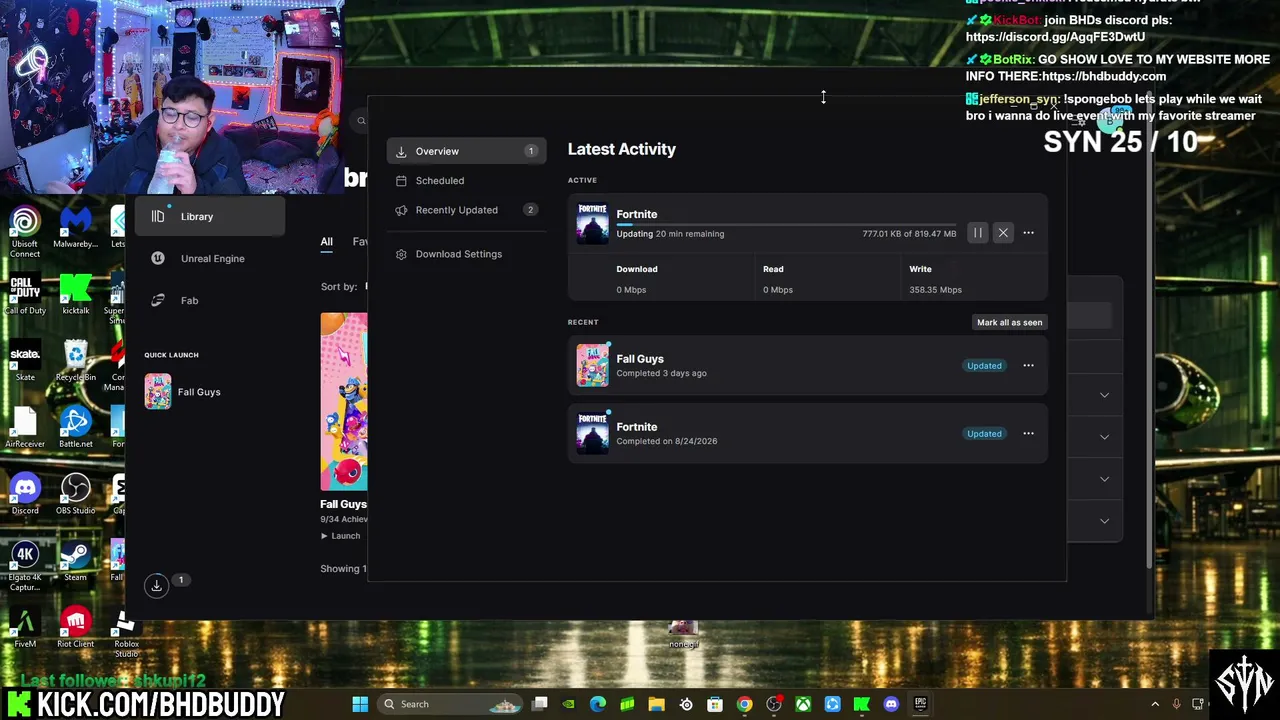Click Mark all as seen button

coord(1010,322)
